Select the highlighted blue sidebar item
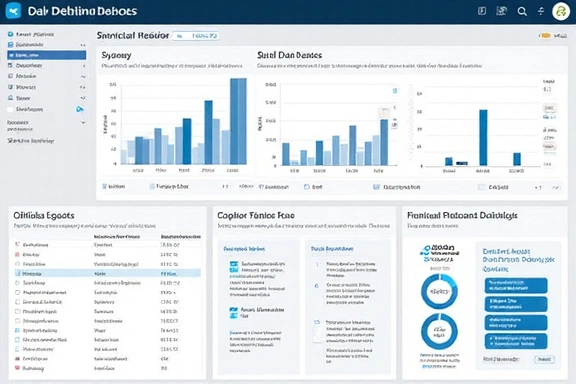 (47, 55)
